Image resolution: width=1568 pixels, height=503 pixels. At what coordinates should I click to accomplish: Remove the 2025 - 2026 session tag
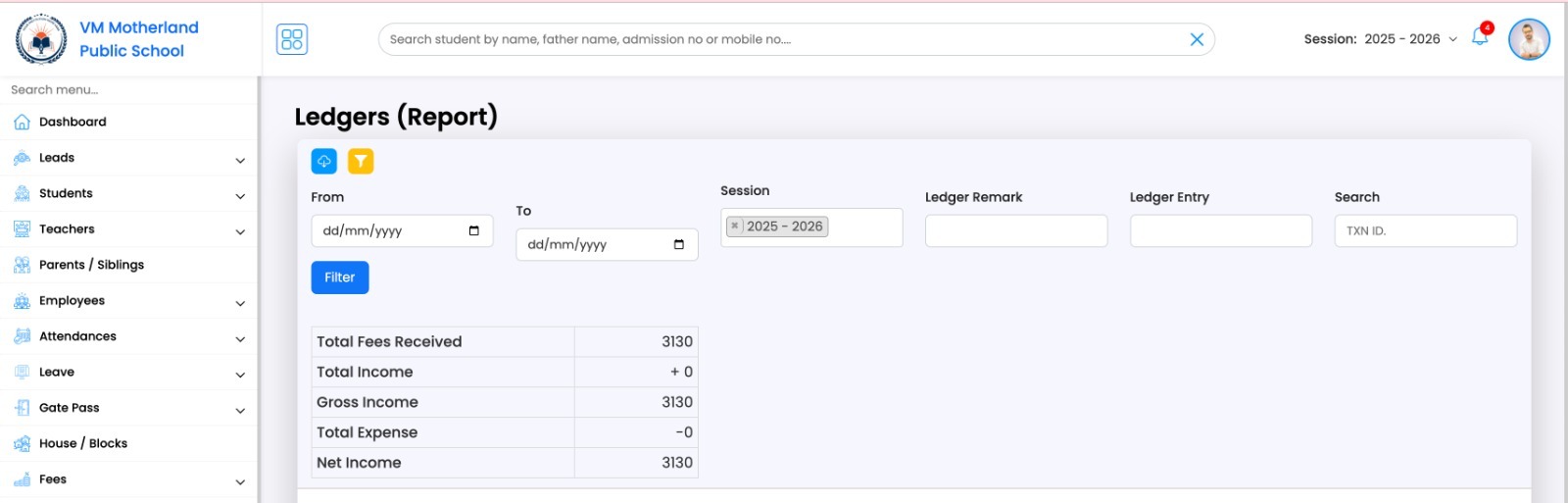735,226
